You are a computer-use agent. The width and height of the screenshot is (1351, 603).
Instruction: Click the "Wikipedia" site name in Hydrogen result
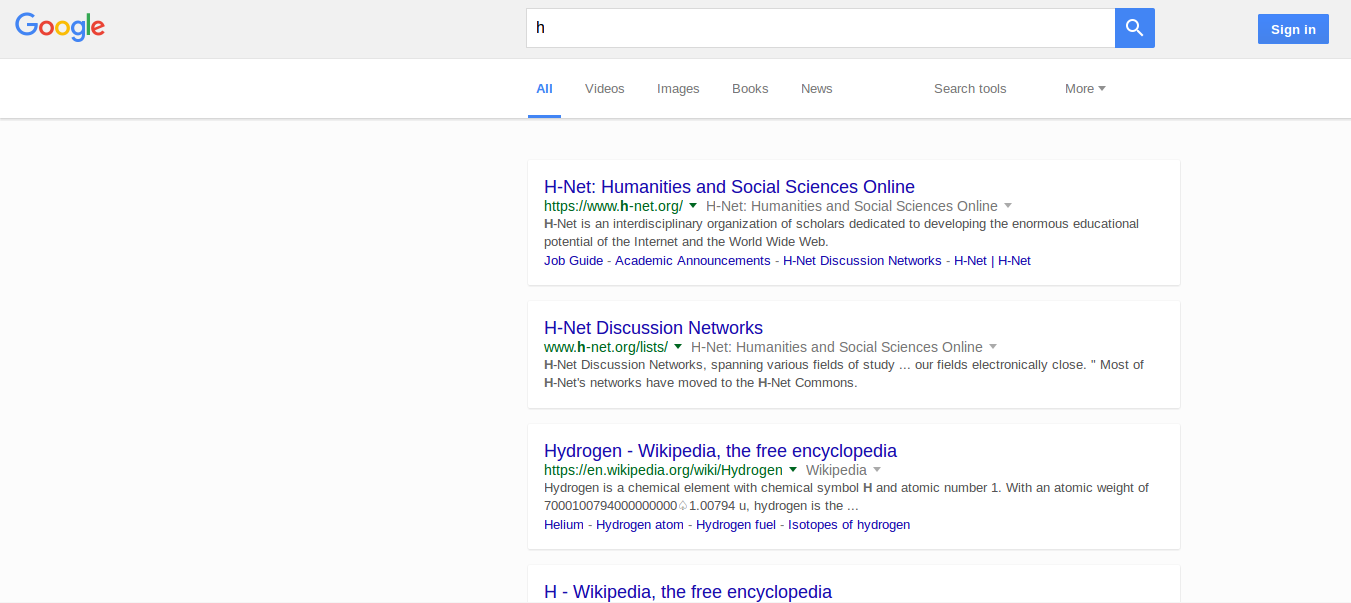[x=836, y=470]
